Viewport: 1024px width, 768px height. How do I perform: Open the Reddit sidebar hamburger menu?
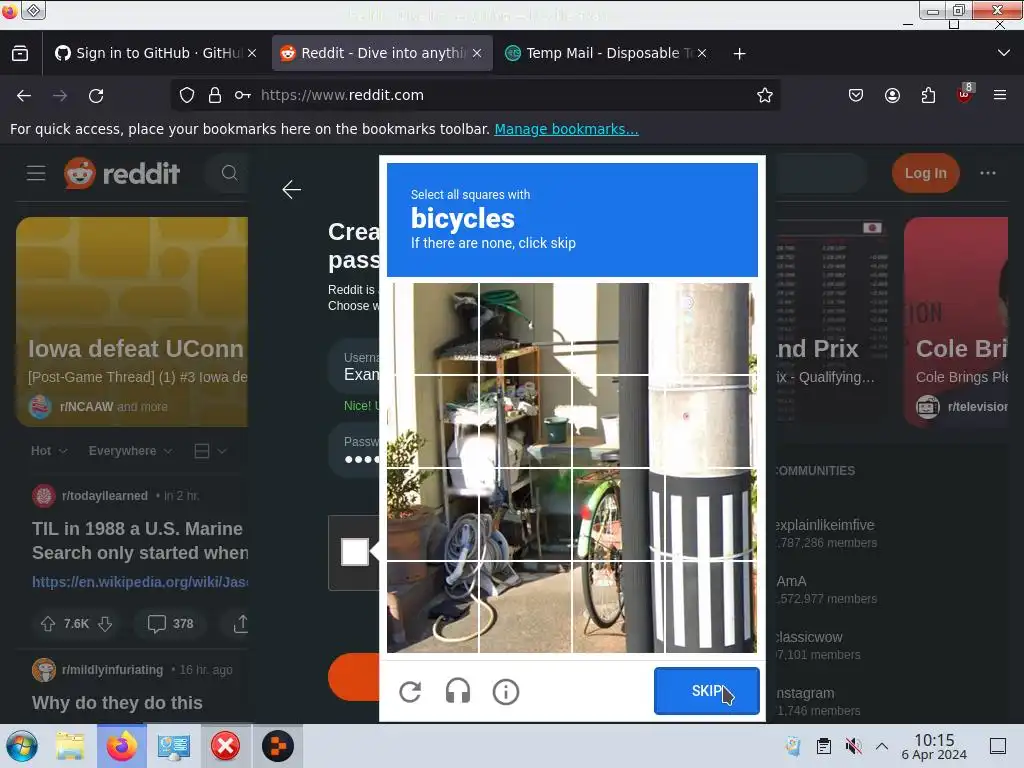click(36, 173)
